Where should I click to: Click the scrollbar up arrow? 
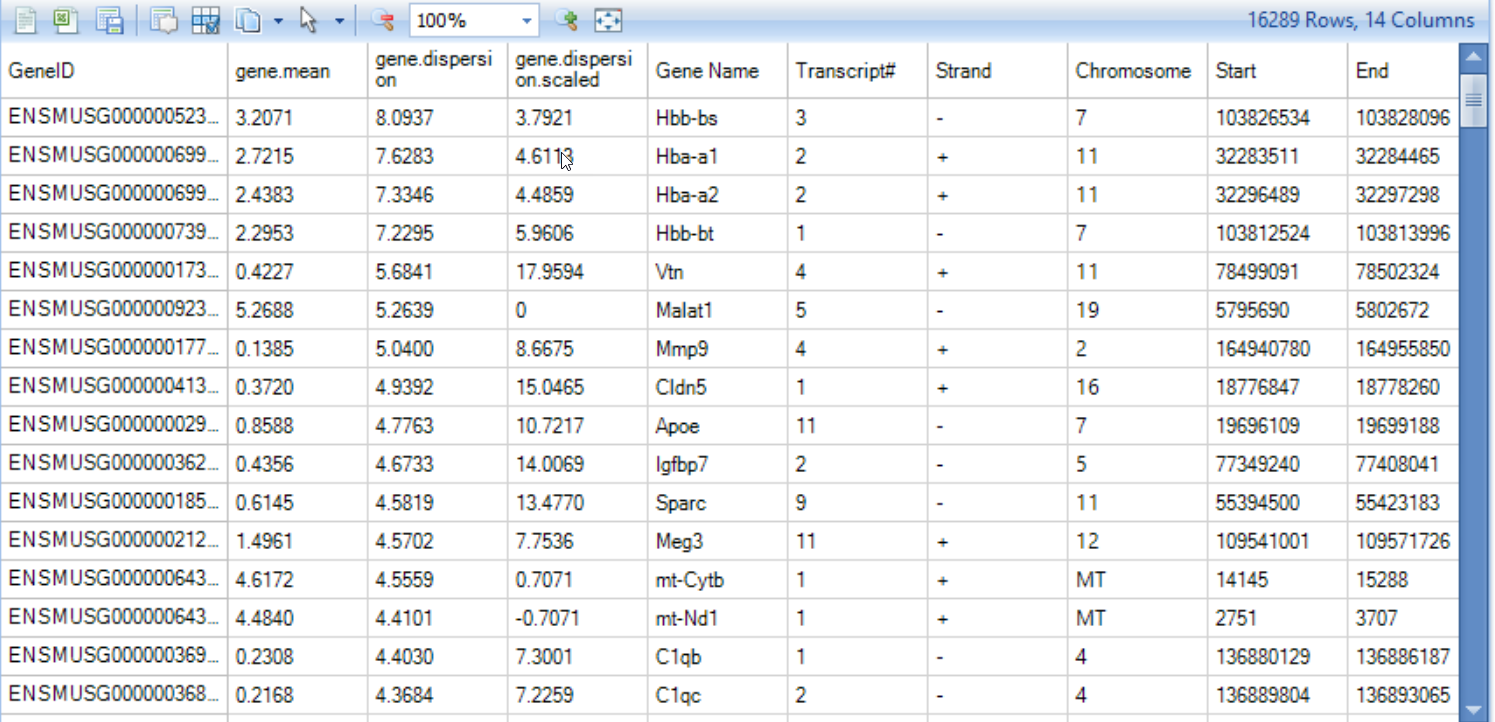coord(1475,55)
